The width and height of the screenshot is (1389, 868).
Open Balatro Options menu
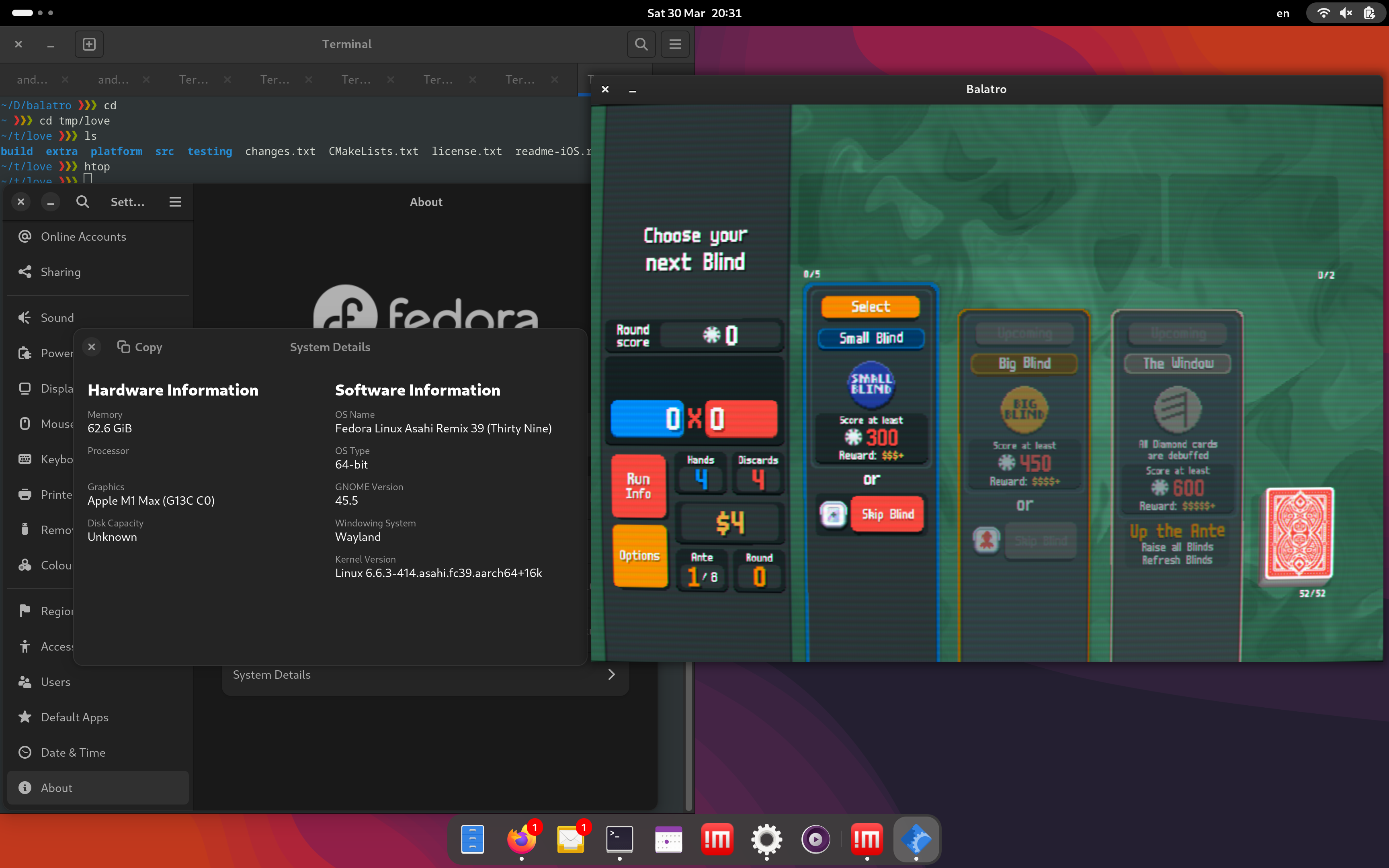pos(639,556)
